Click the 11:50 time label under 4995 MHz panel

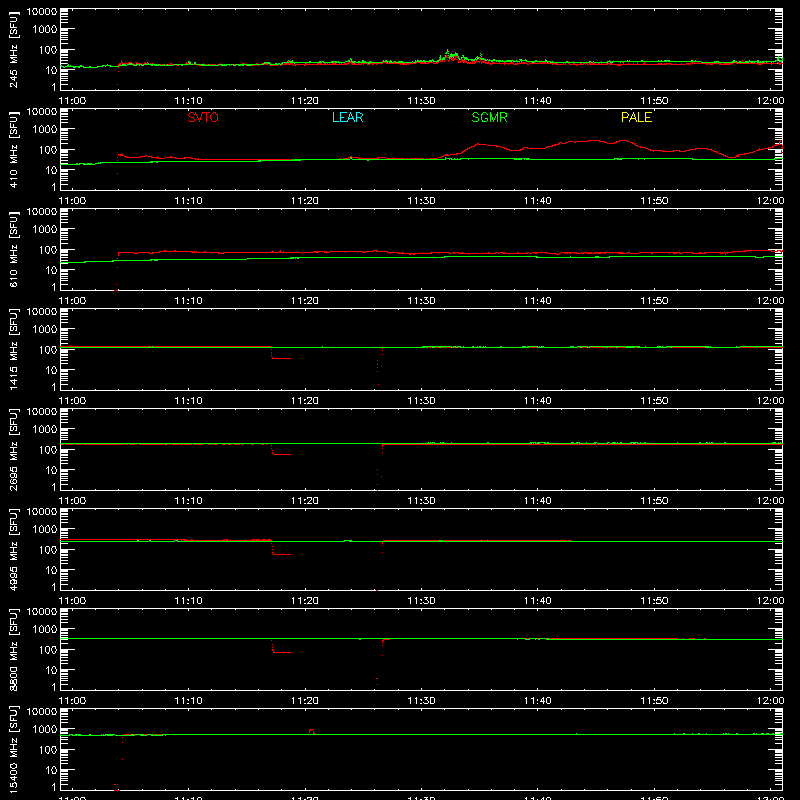pyautogui.click(x=654, y=601)
